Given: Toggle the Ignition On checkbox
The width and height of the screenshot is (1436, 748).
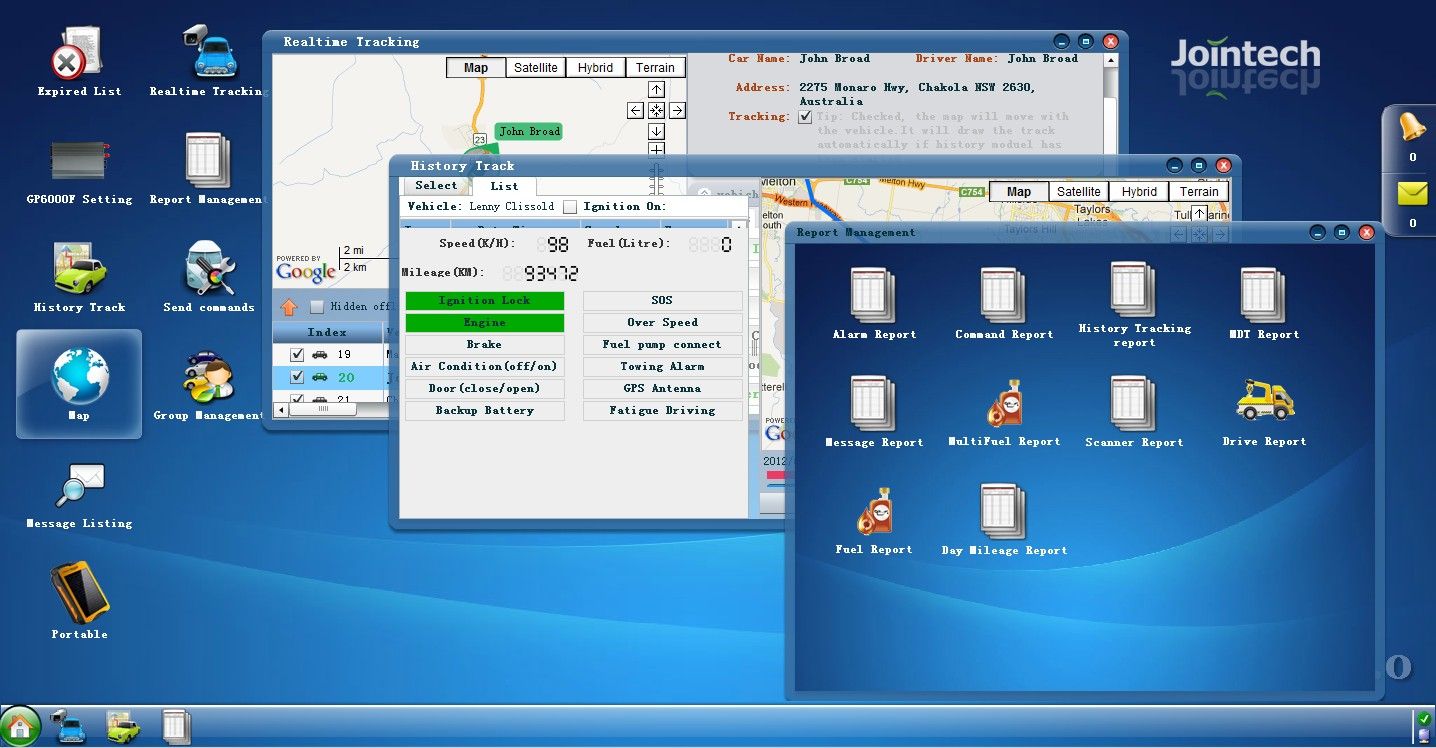Looking at the screenshot, I should 570,207.
